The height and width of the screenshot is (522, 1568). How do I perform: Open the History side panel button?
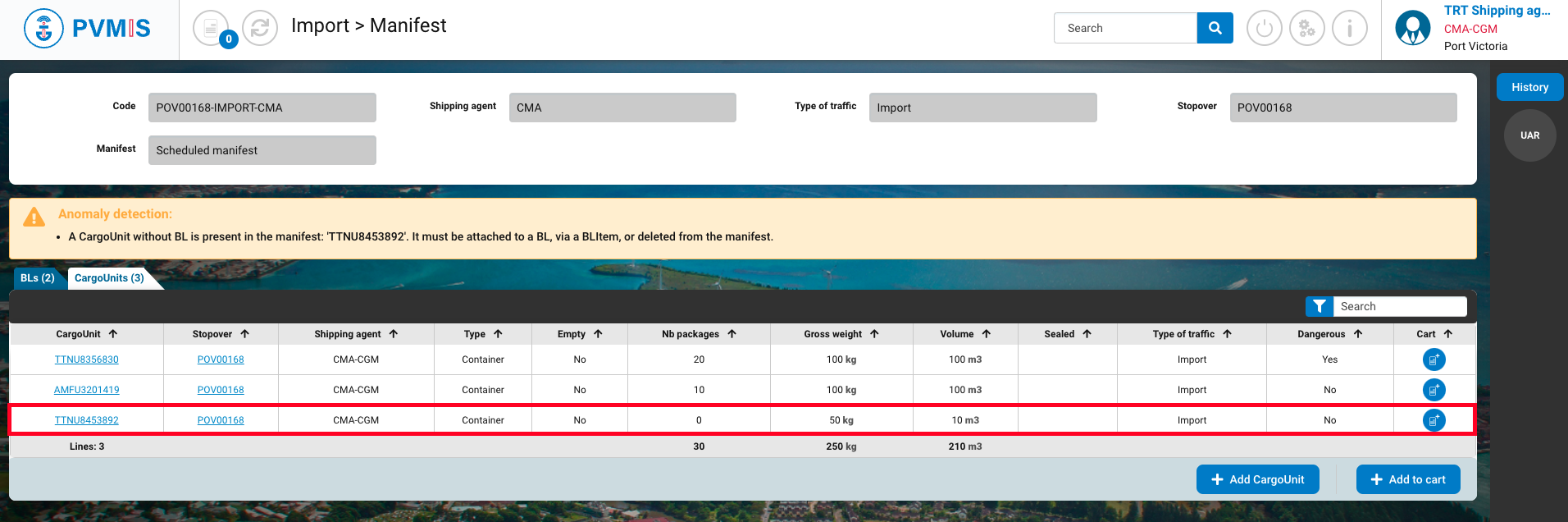tap(1529, 87)
